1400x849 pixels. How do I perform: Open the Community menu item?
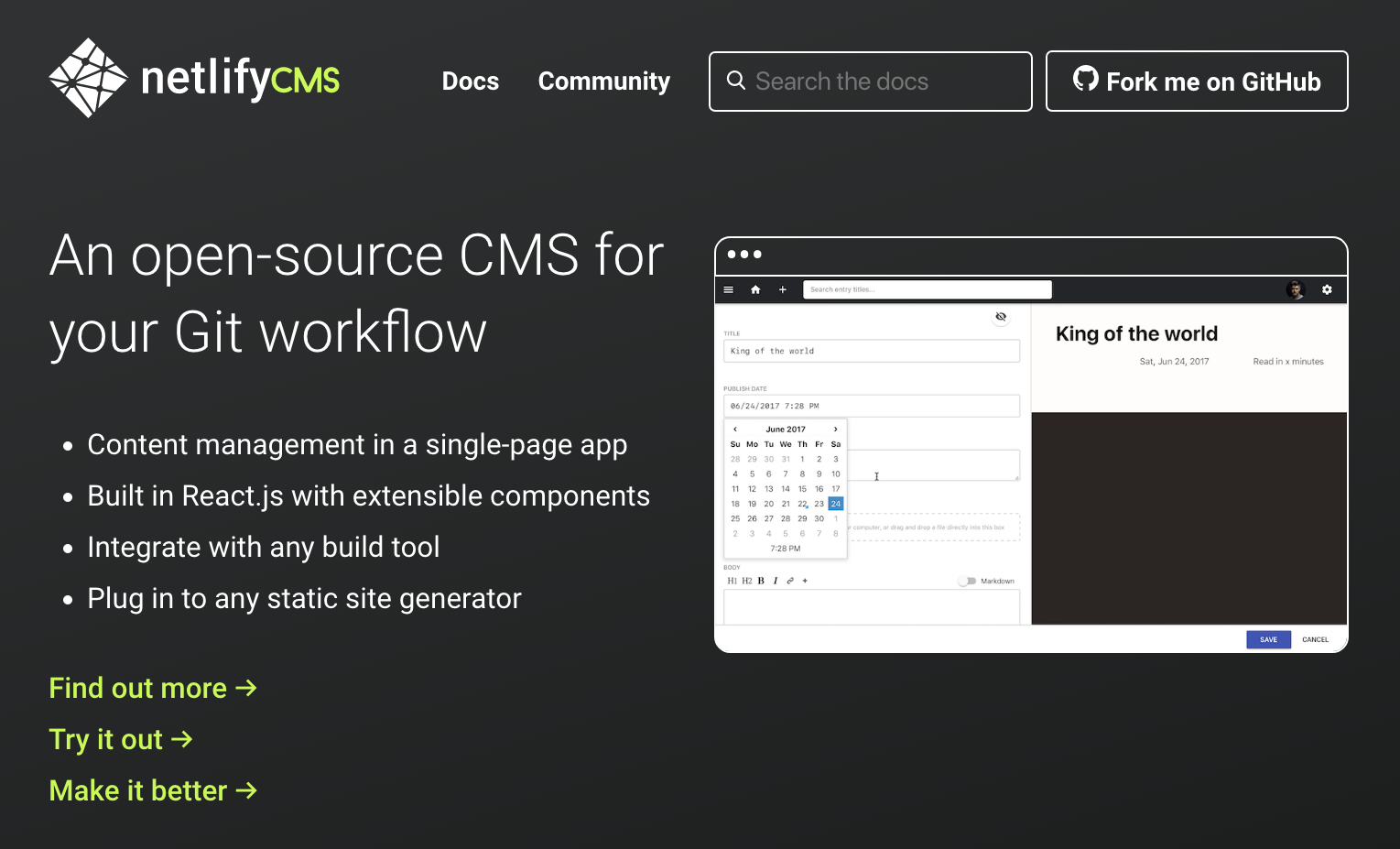click(x=604, y=82)
